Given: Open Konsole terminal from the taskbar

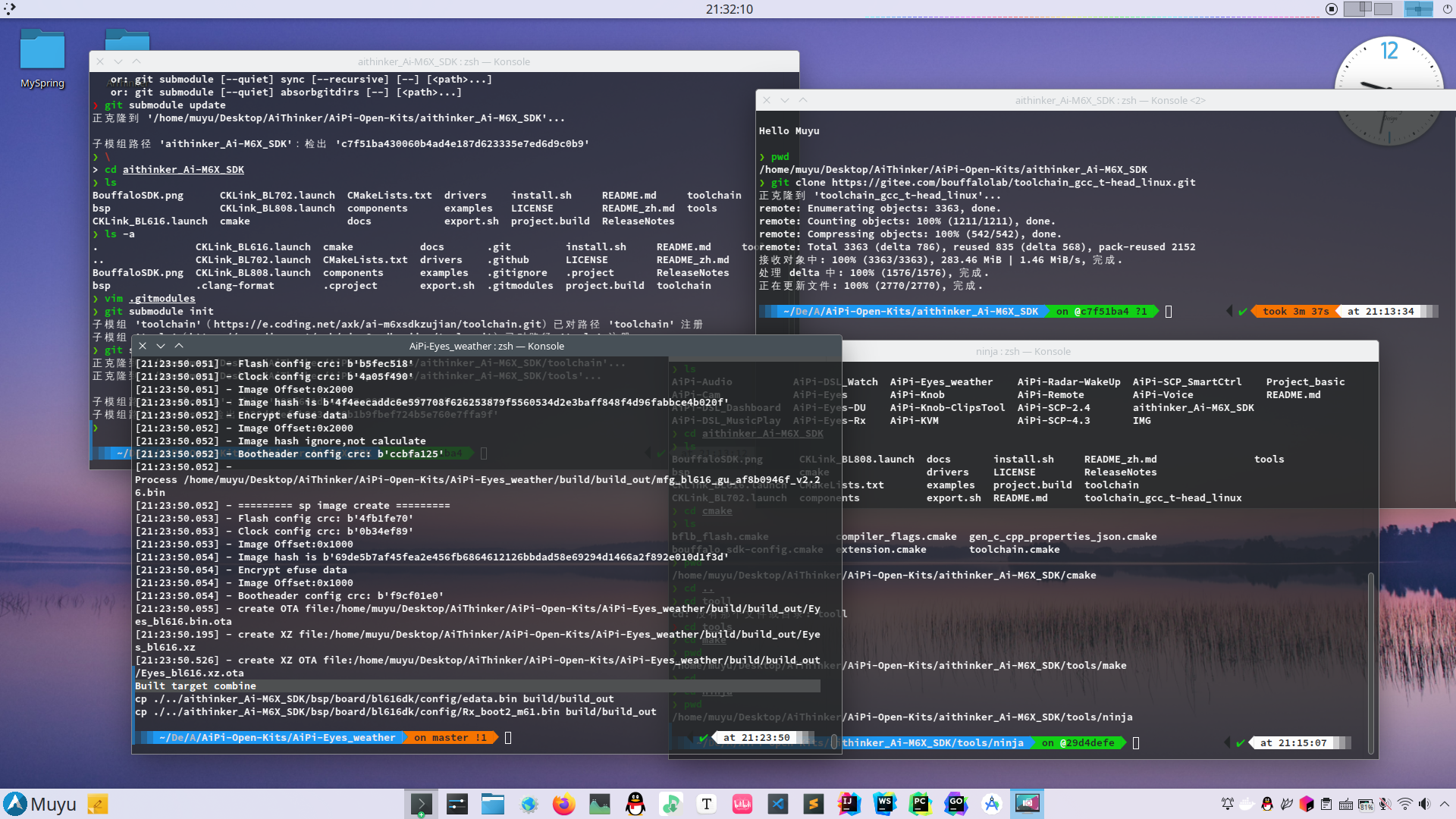Looking at the screenshot, I should 421,804.
